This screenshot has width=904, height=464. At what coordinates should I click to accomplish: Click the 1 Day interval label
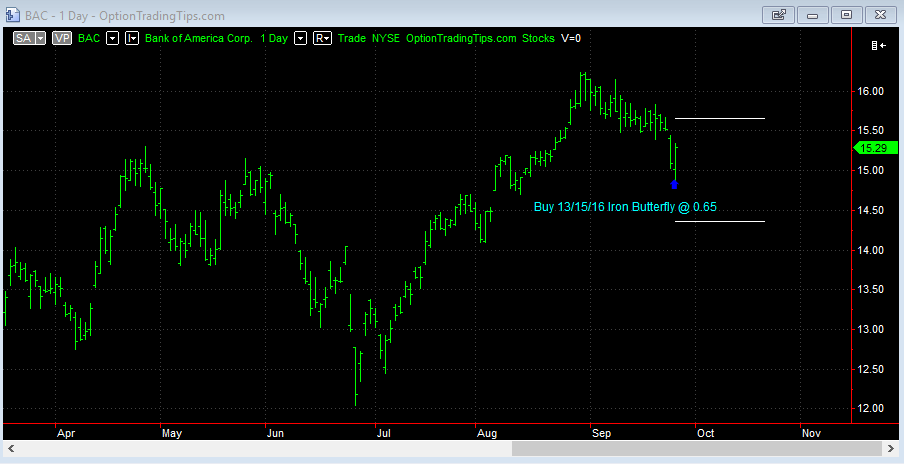(x=274, y=38)
